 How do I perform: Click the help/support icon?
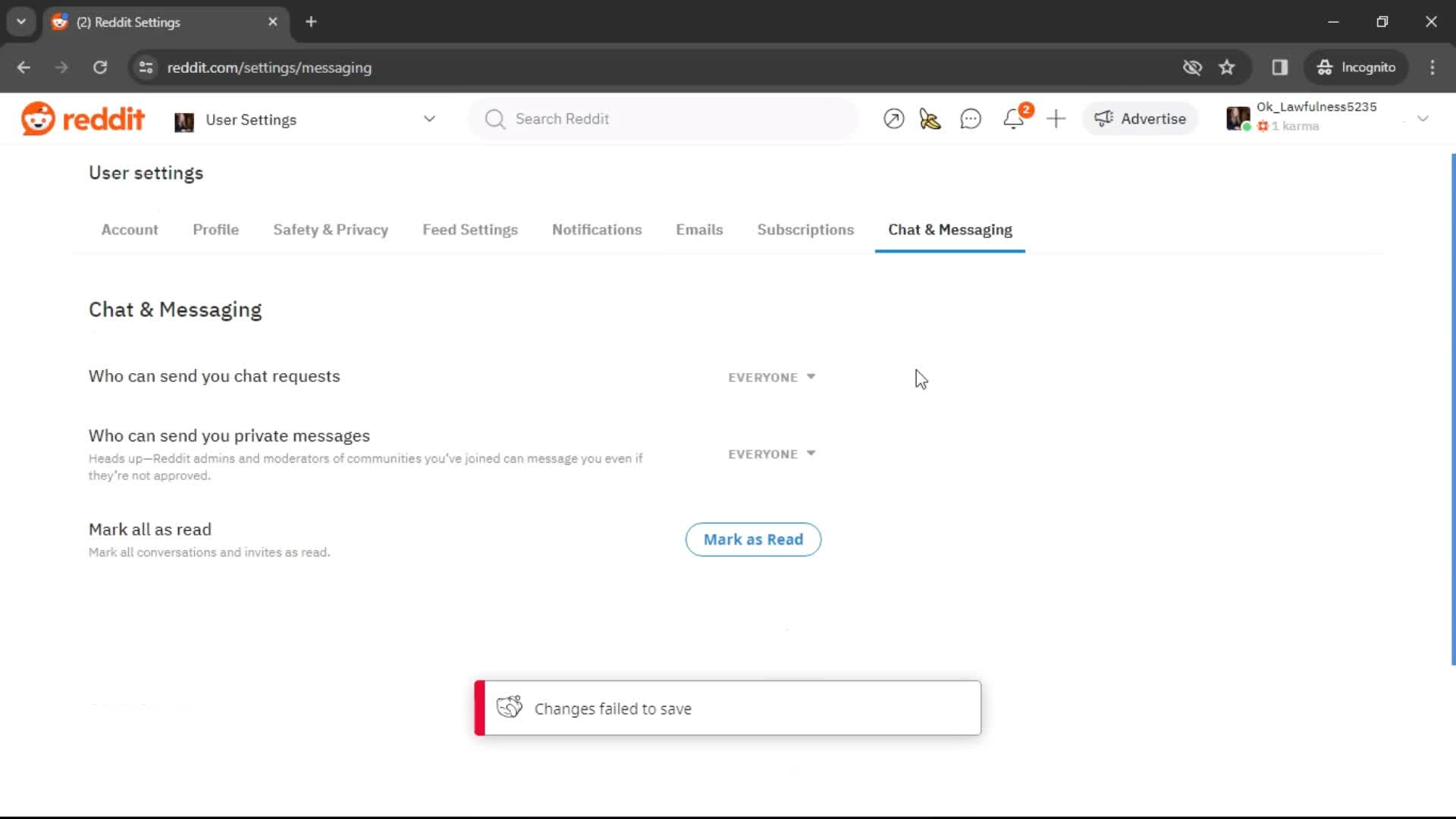pyautogui.click(x=893, y=119)
